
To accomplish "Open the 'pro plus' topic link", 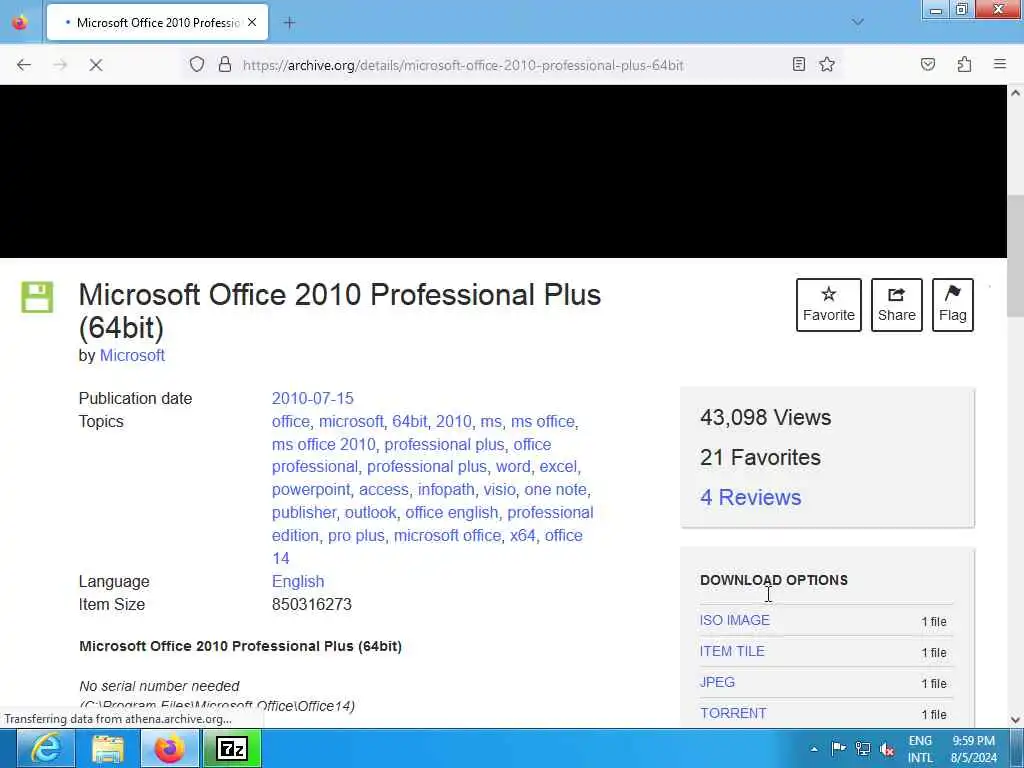I will (x=356, y=536).
